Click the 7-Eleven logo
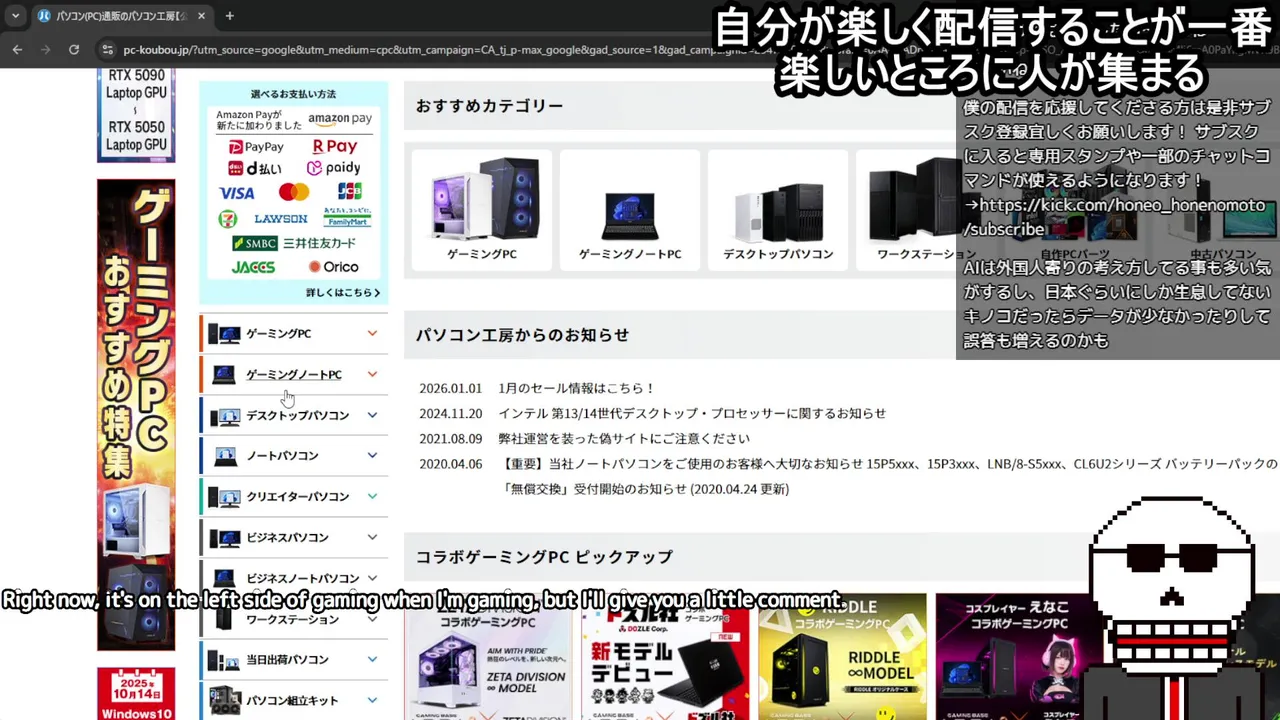 (x=228, y=218)
